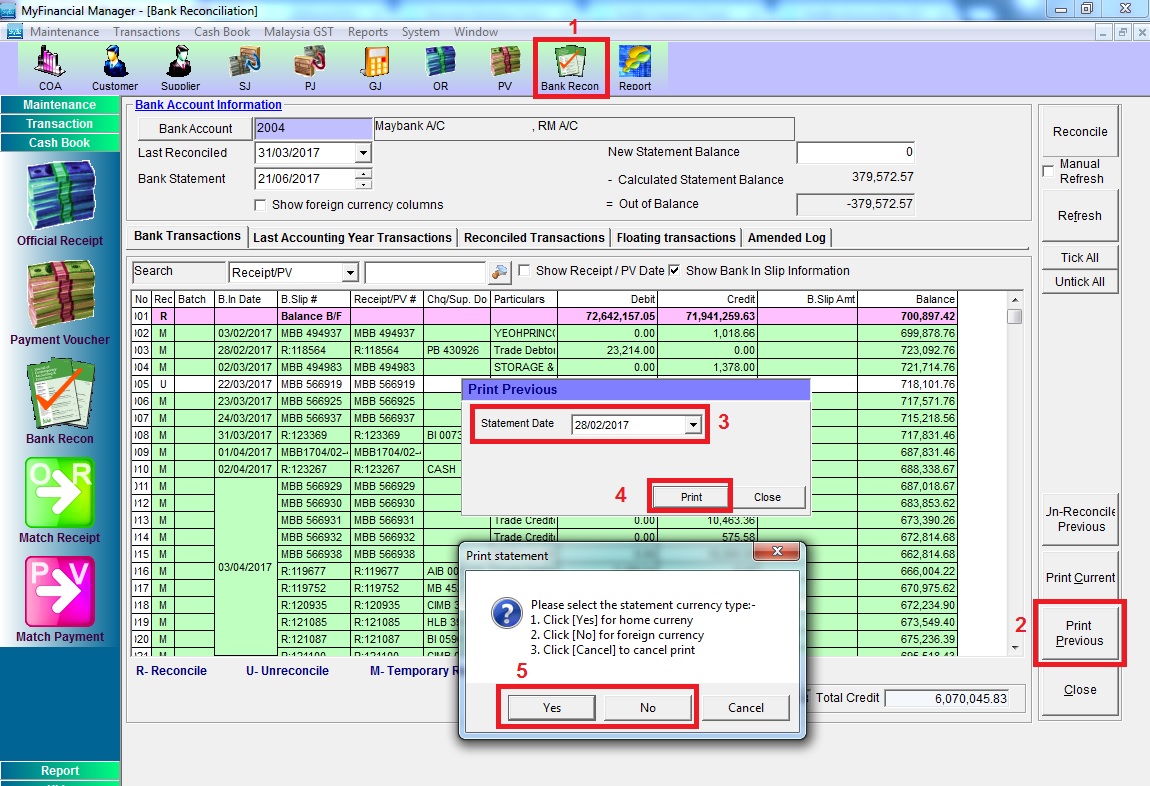Uncheck Show Bank In Slip Information
The height and width of the screenshot is (786, 1150).
point(674,271)
